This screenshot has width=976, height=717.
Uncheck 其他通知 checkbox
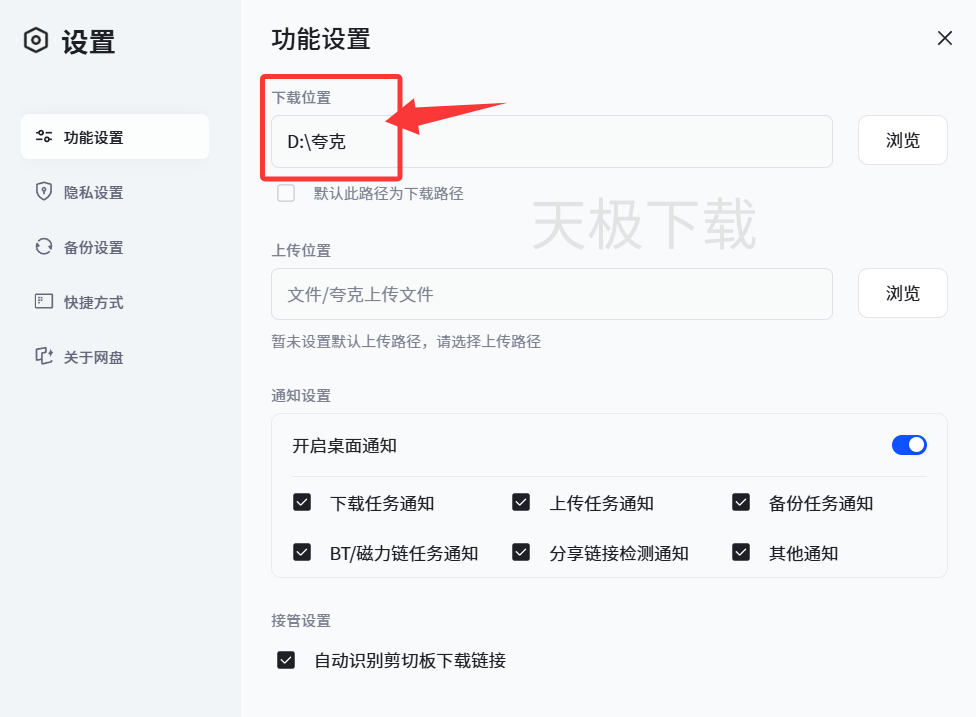[x=741, y=552]
